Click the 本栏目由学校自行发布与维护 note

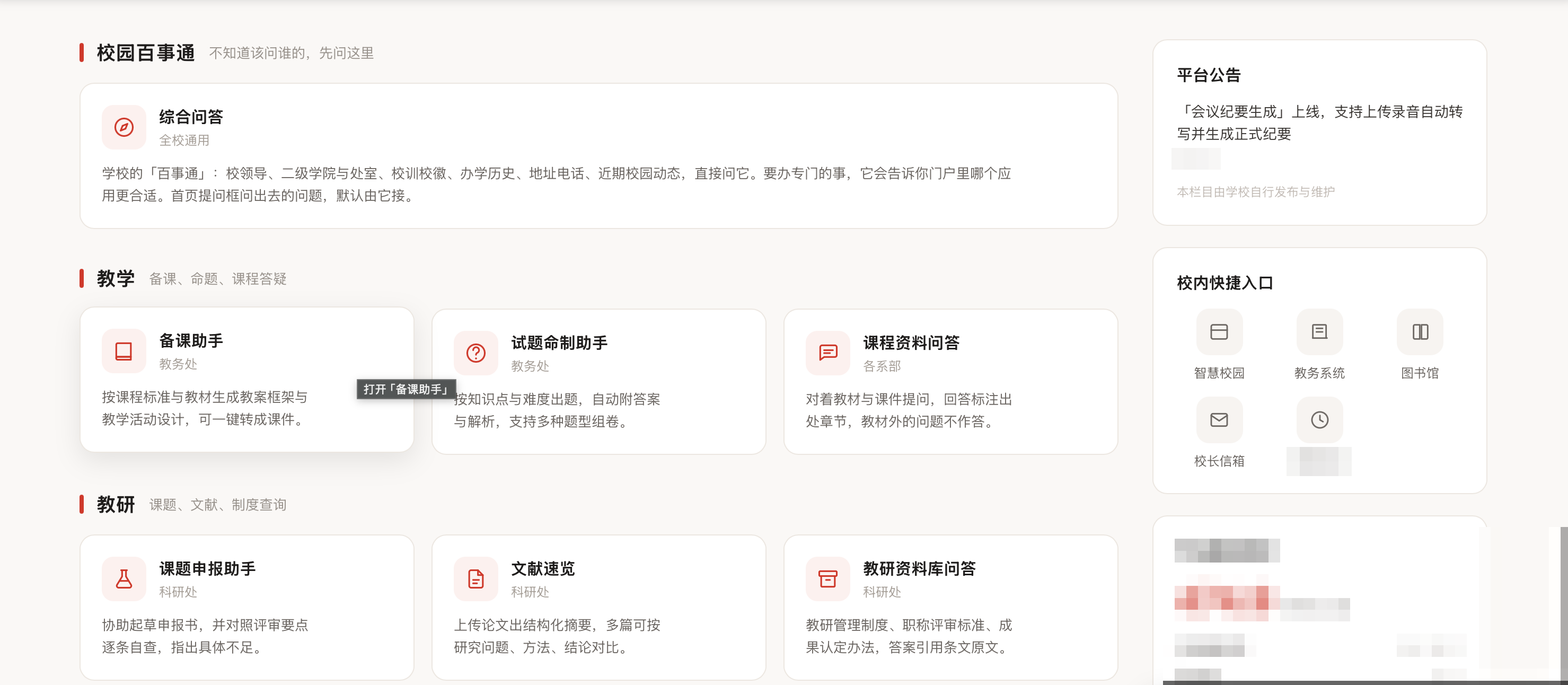click(x=1255, y=192)
